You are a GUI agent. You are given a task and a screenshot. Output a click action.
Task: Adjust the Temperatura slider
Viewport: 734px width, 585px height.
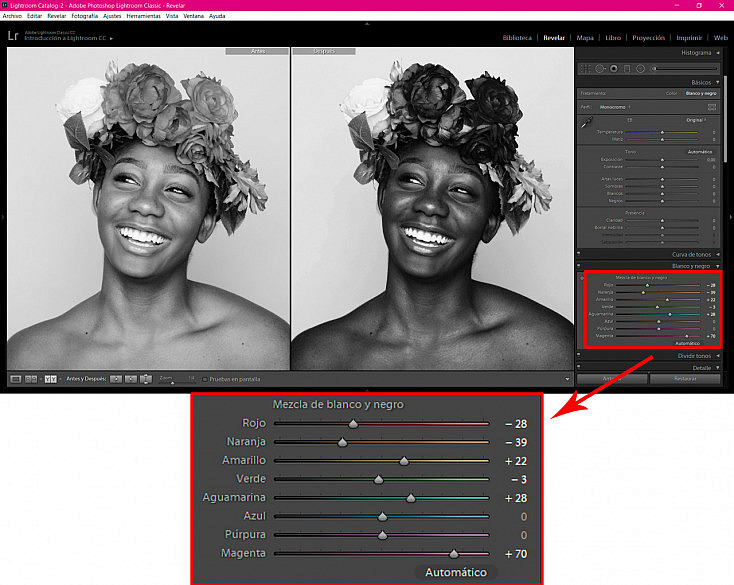[662, 132]
